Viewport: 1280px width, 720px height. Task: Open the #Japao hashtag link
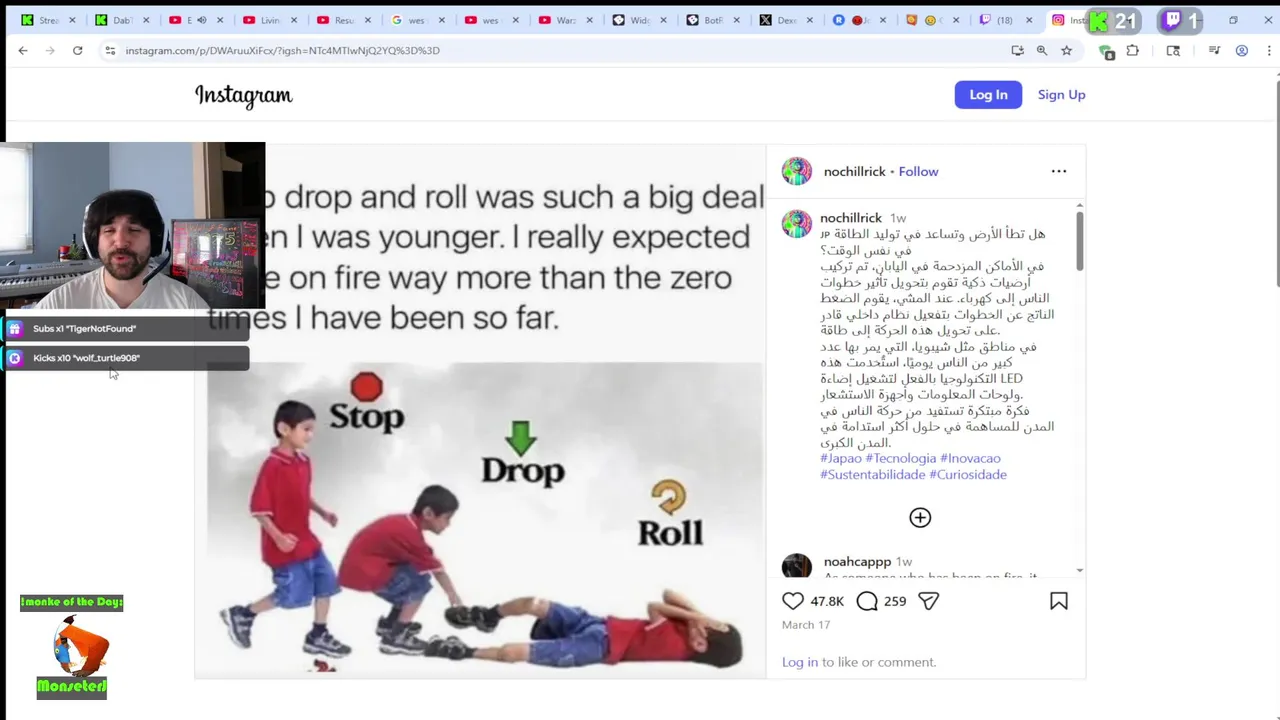point(841,458)
